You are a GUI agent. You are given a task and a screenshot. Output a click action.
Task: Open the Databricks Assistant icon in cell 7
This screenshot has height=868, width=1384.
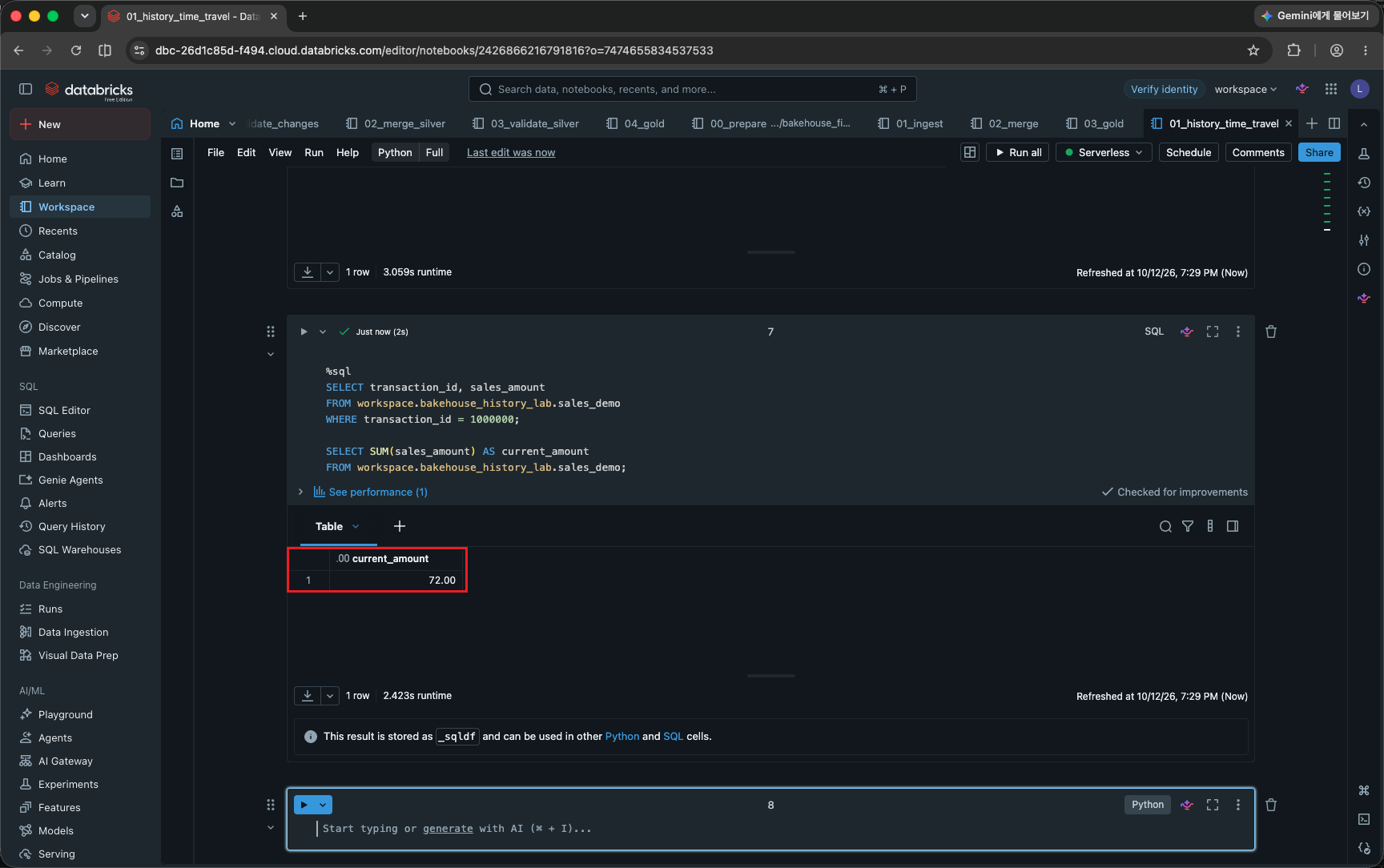(1187, 332)
